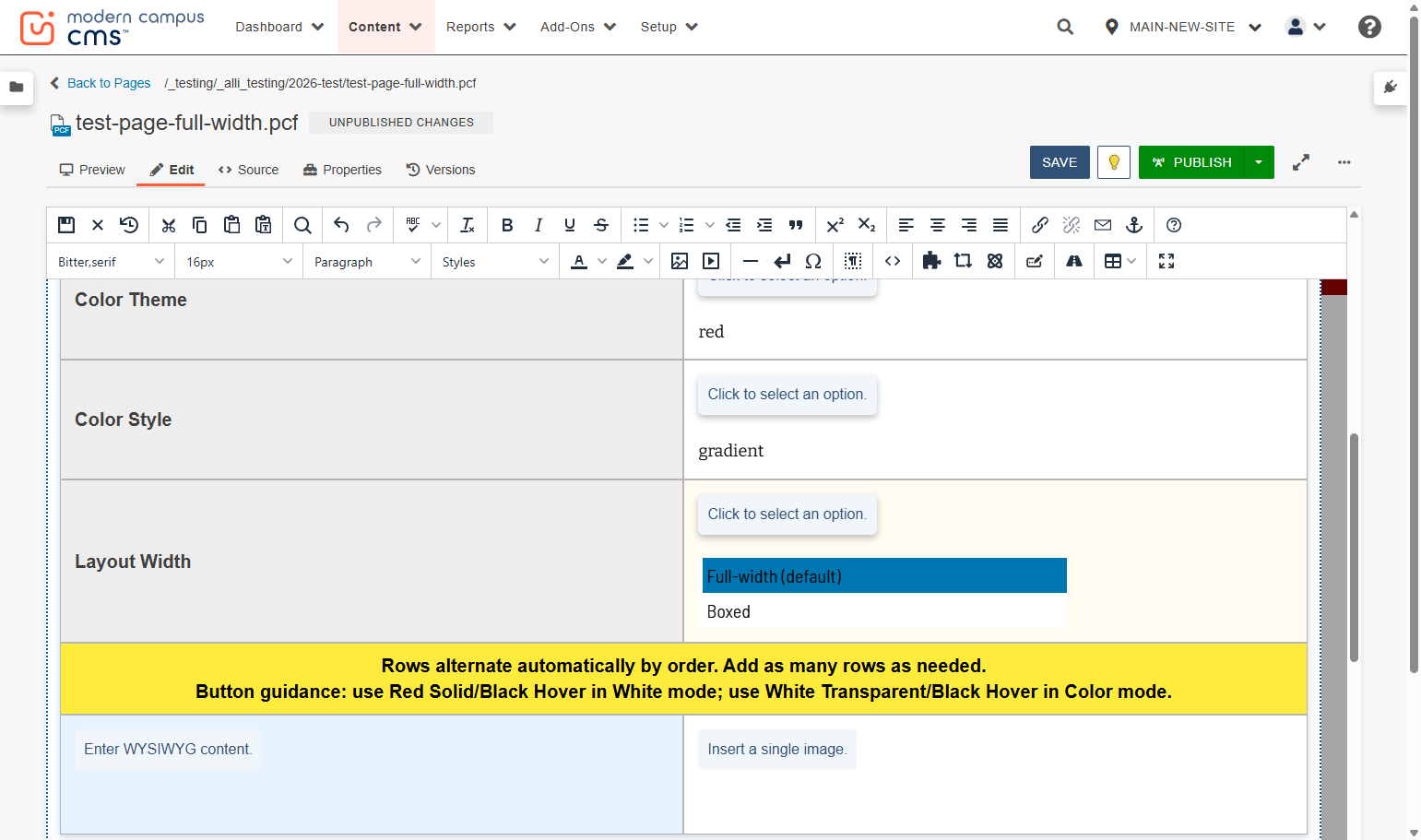The image size is (1421, 840).
Task: Insert a special character (omega)
Action: 813,261
